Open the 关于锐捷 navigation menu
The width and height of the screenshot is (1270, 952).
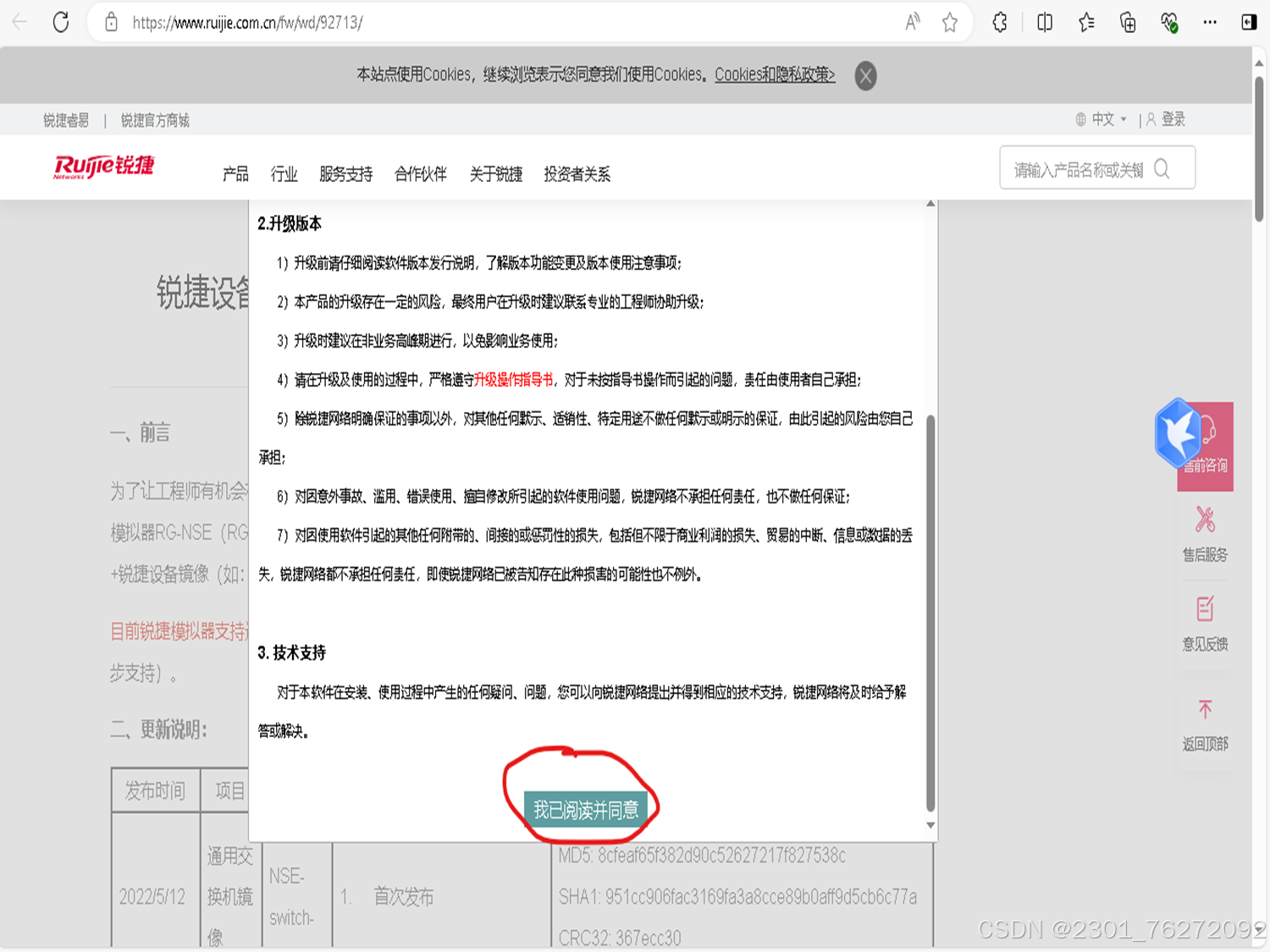(496, 174)
